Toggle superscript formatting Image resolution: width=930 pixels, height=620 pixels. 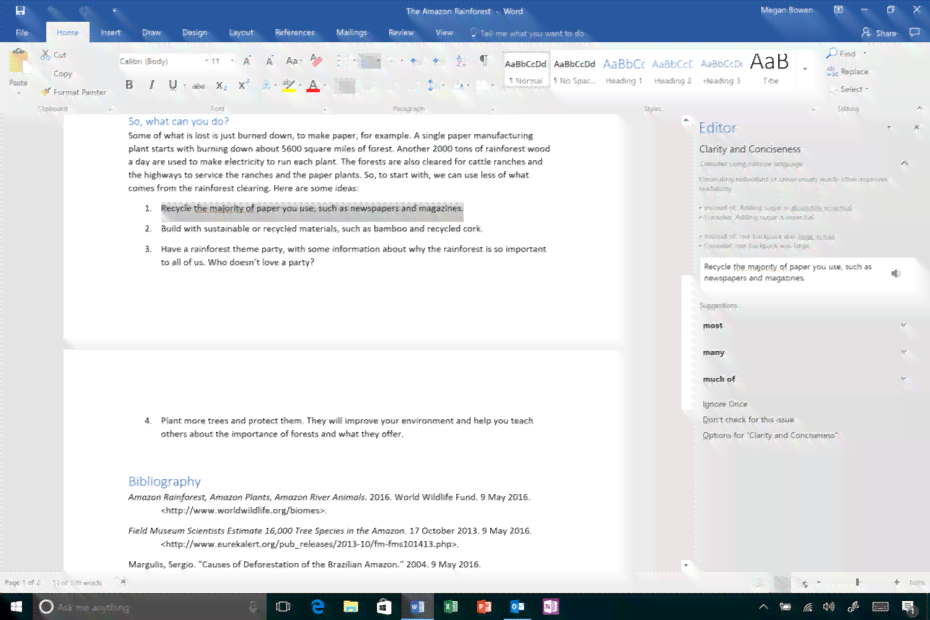pyautogui.click(x=243, y=85)
